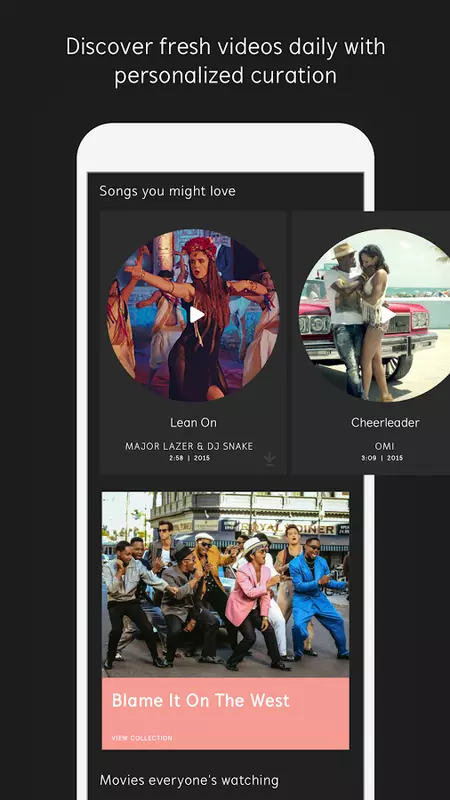
Task: Open artist OMI
Action: [385, 446]
